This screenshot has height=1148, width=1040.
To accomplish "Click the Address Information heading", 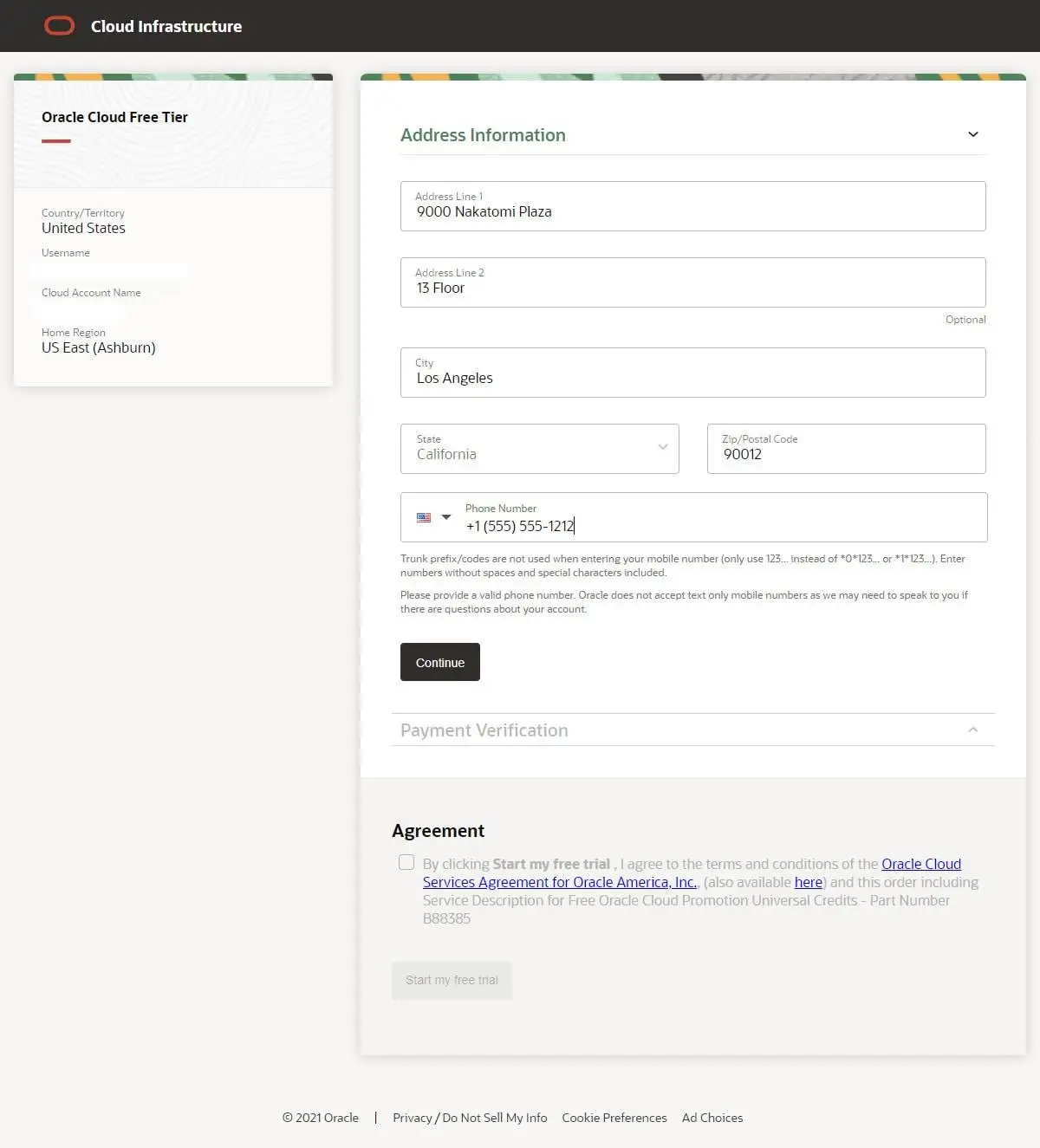I will 483,135.
